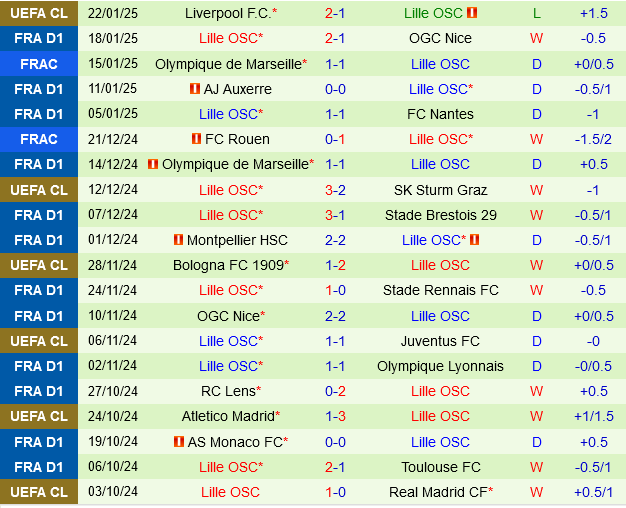626x508 pixels.
Task: Open Liverpool F.C. team page
Action: [228, 13]
